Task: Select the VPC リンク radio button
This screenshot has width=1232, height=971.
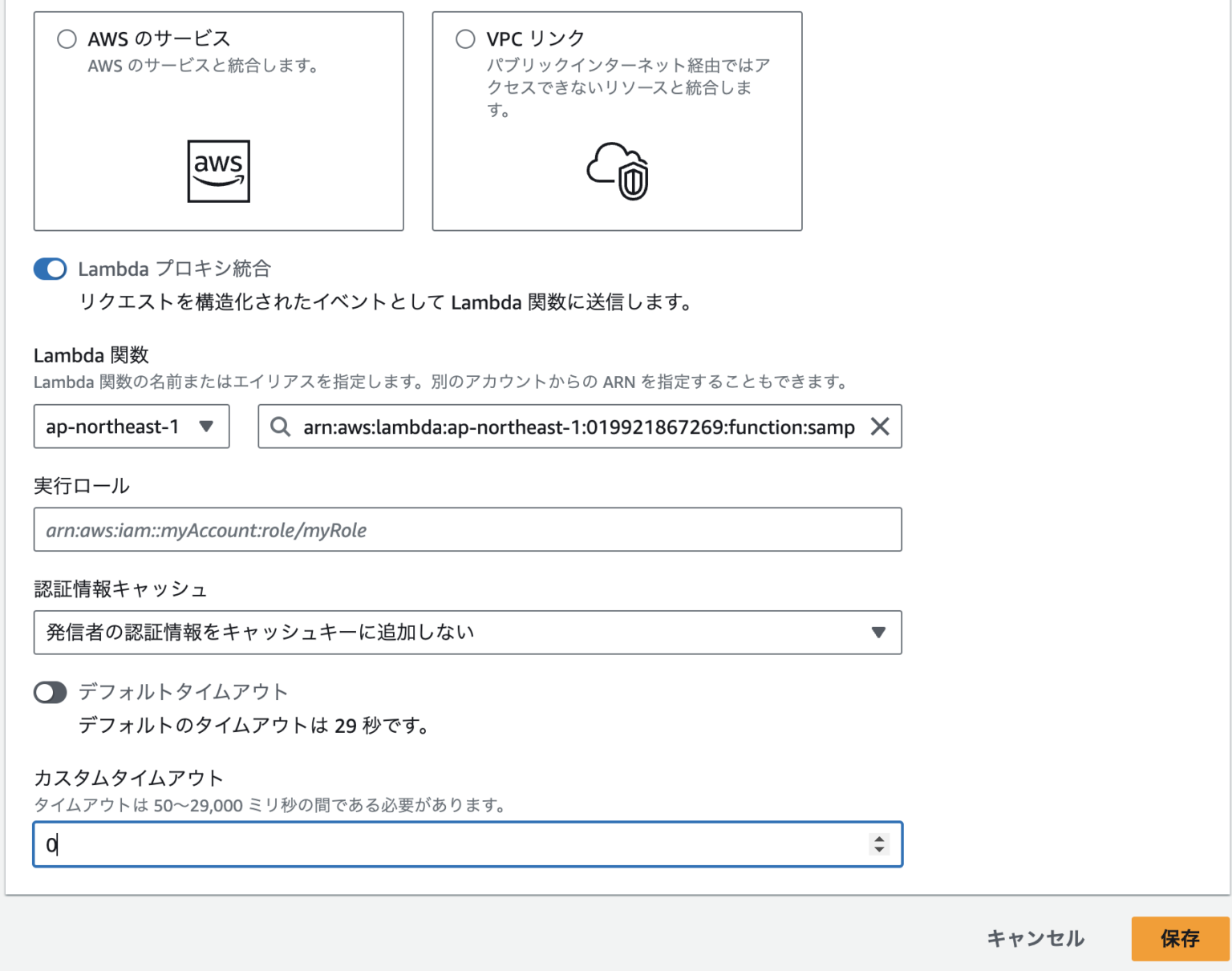Action: click(x=465, y=39)
